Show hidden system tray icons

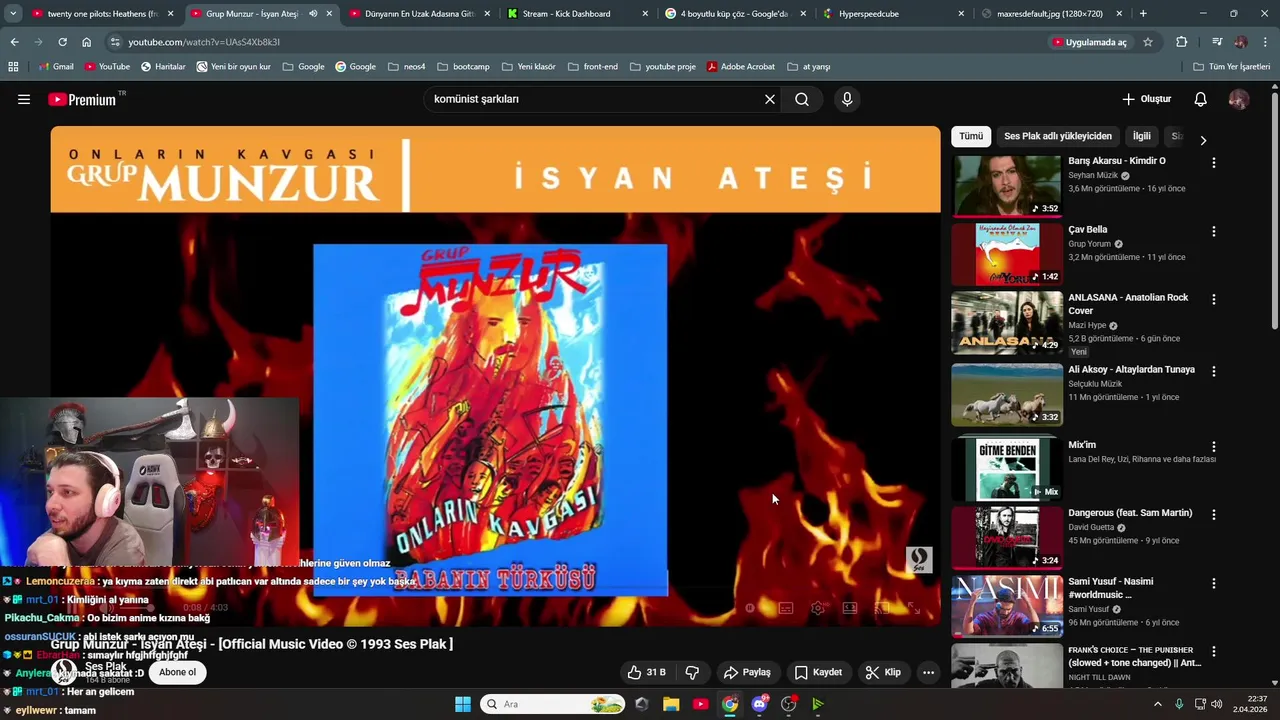coord(1158,704)
